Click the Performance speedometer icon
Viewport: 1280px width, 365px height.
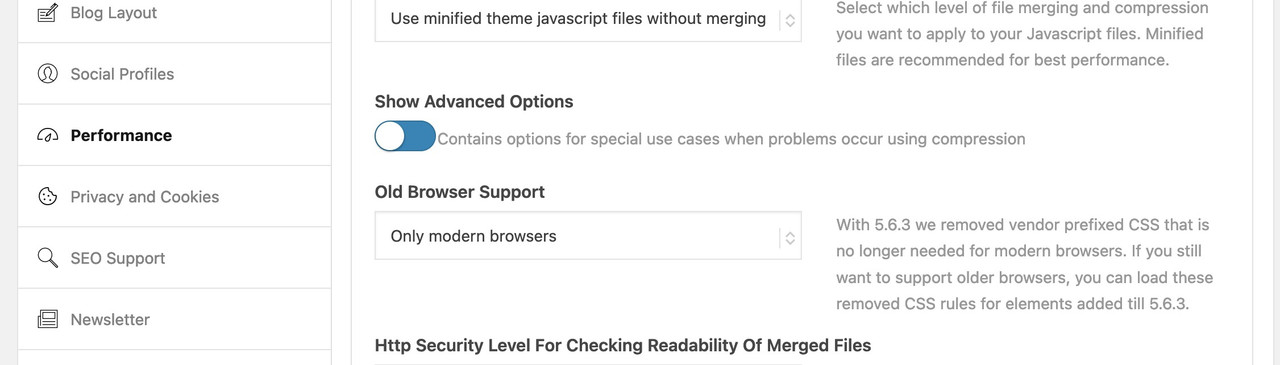pyautogui.click(x=47, y=136)
